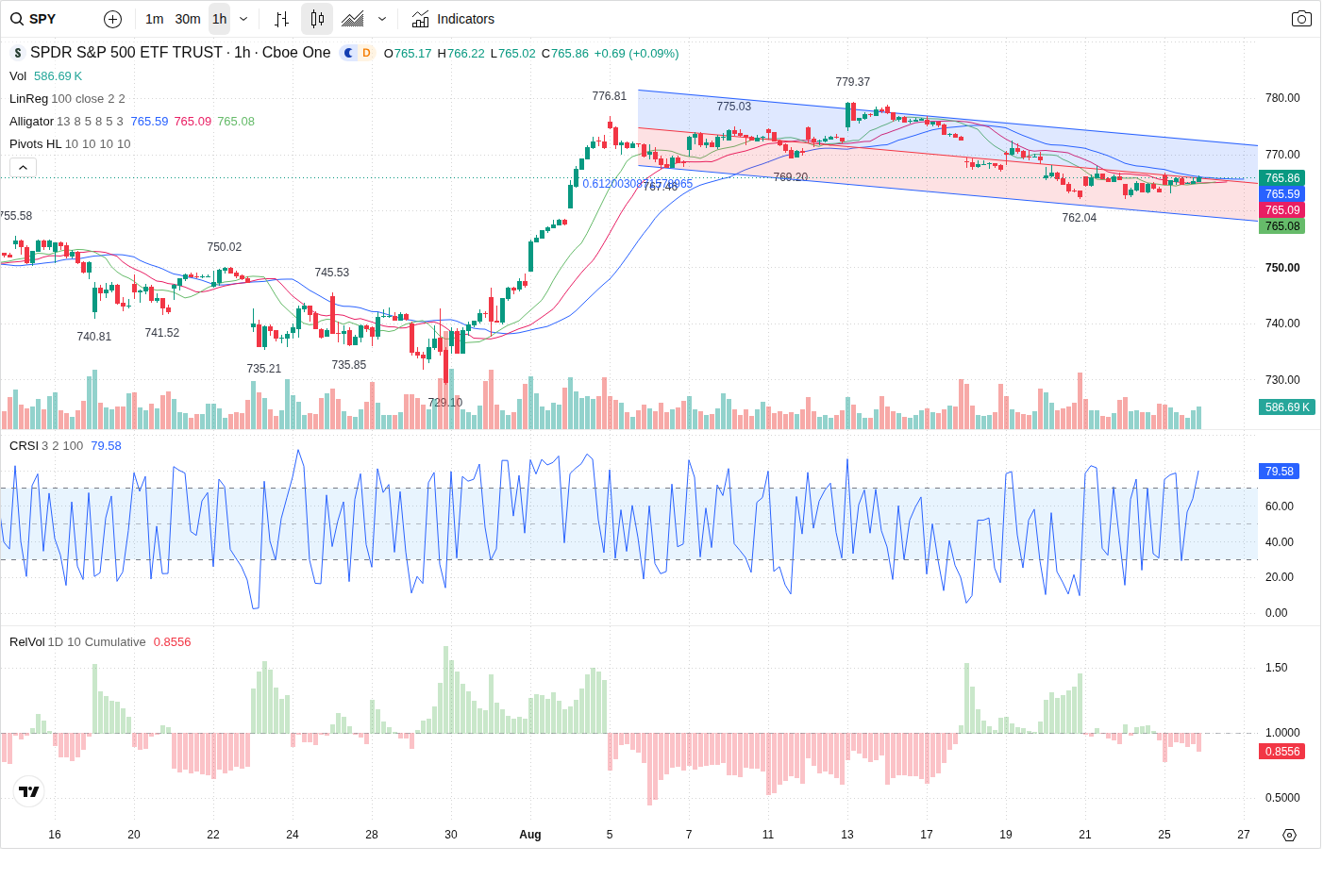Click the Alligator 765.59 blue value
This screenshot has width=1340, height=896.
[x=149, y=122]
